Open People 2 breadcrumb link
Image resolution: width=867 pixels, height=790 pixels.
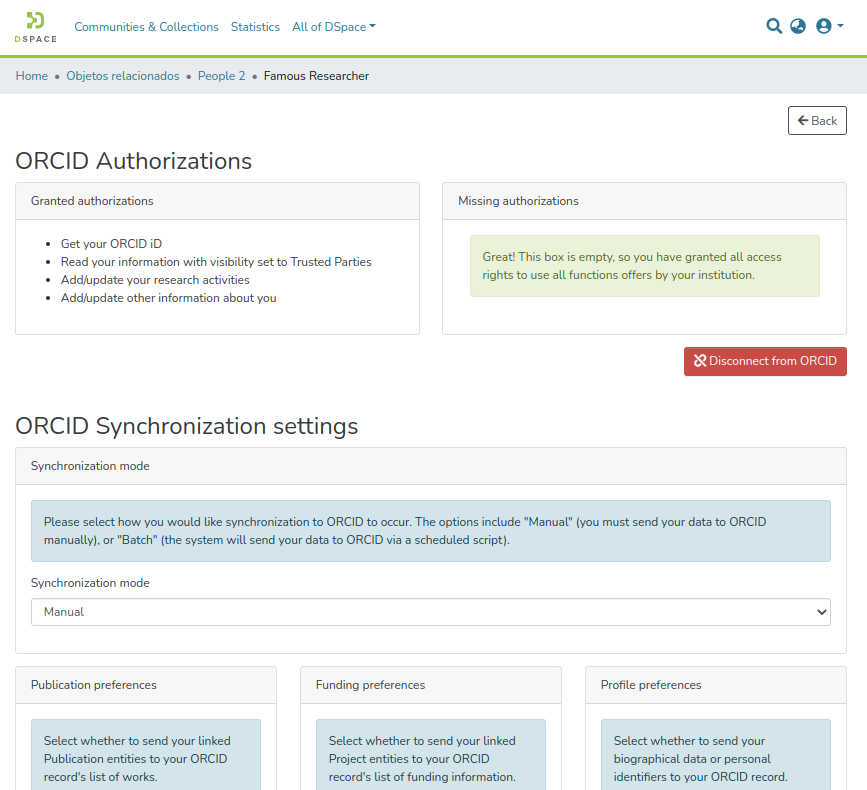click(221, 76)
